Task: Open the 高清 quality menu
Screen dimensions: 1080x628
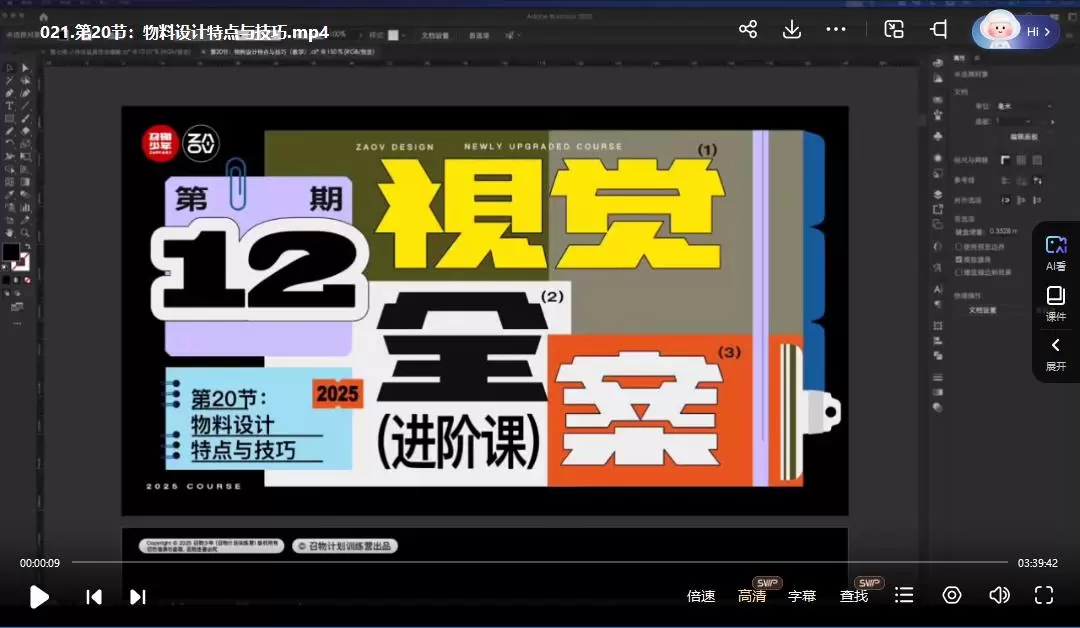Action: tap(751, 596)
